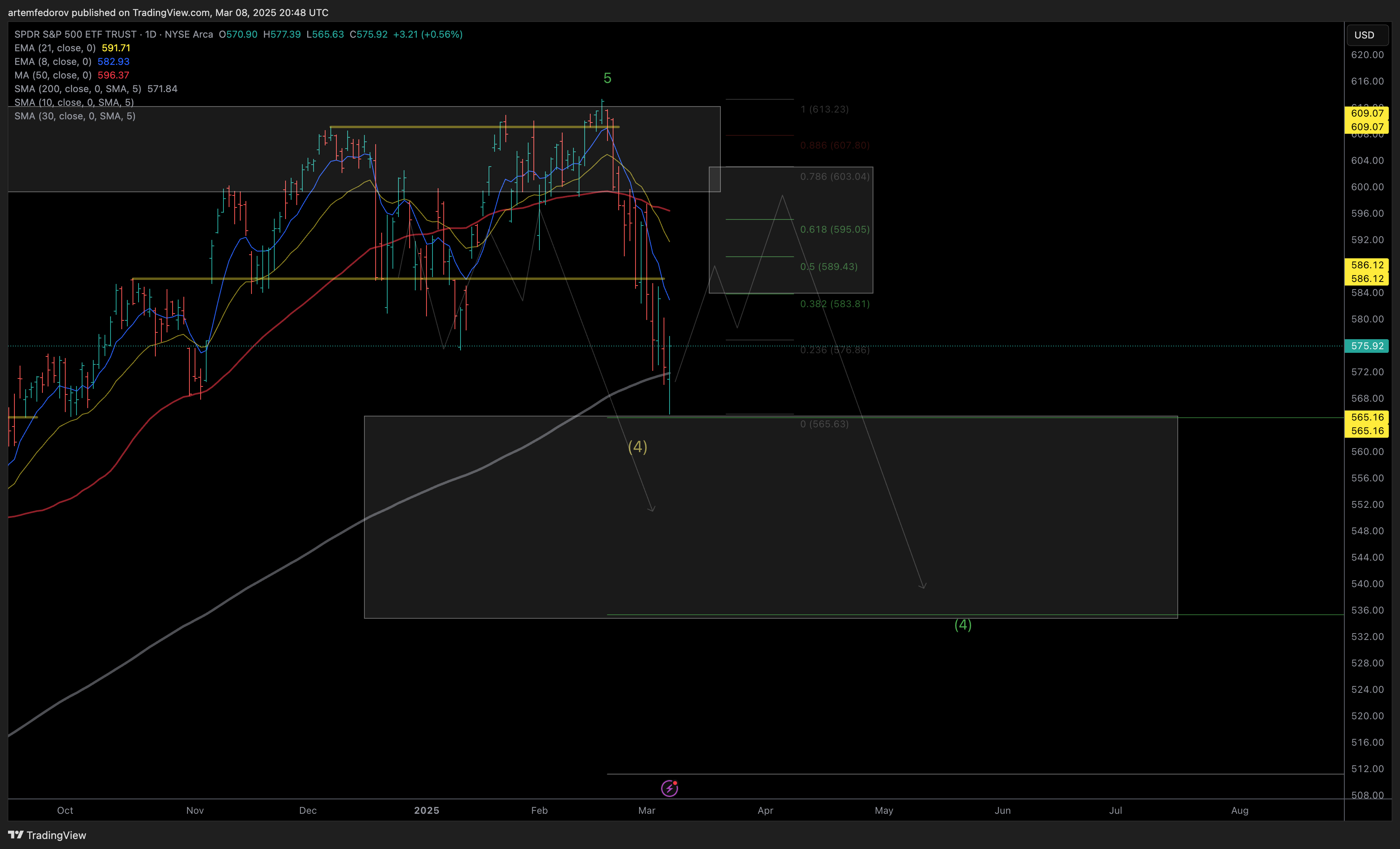Click the purple lightning event icon
Screen dimensions: 1400x849
coord(669,788)
